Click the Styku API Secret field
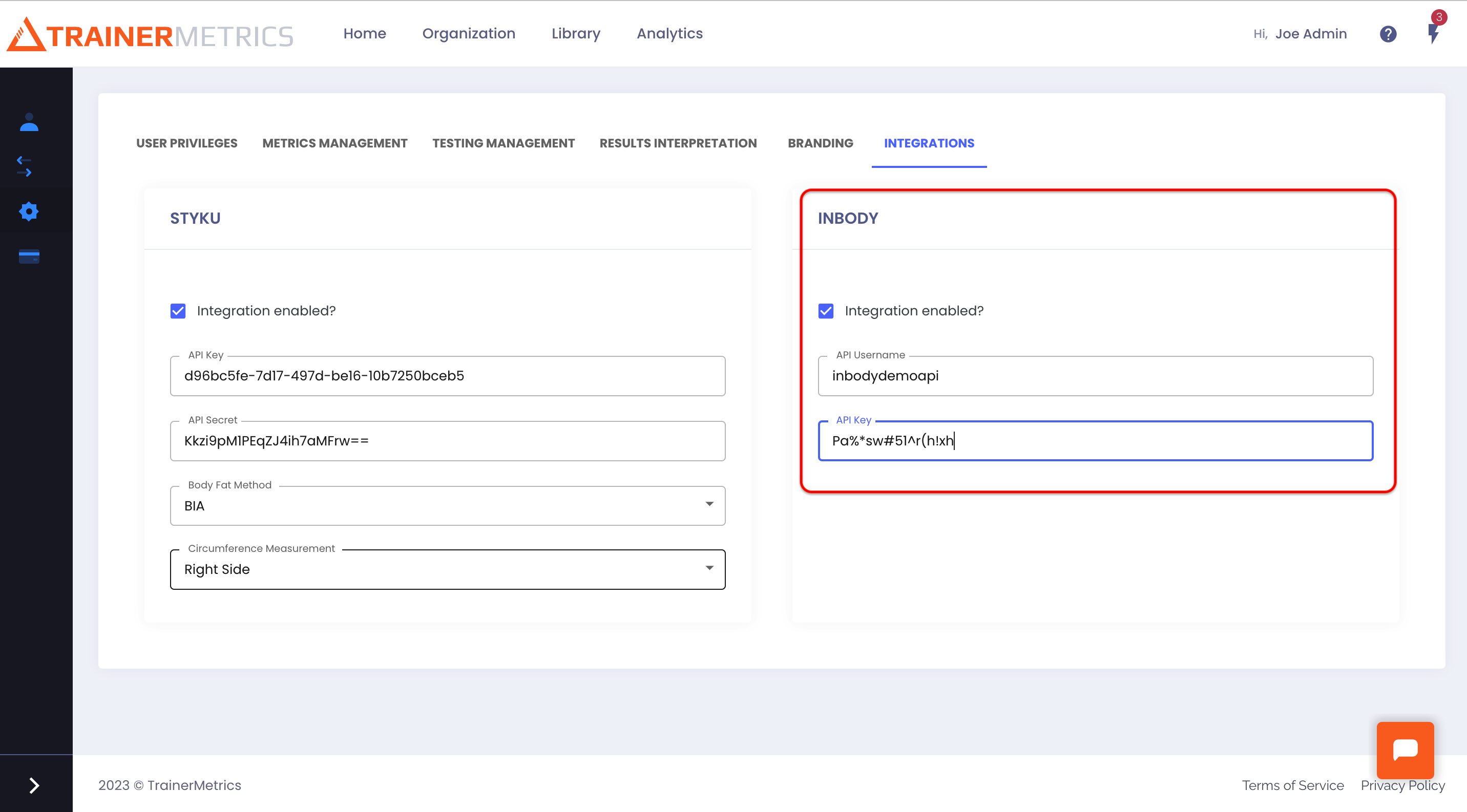The width and height of the screenshot is (1467, 812). 448,441
